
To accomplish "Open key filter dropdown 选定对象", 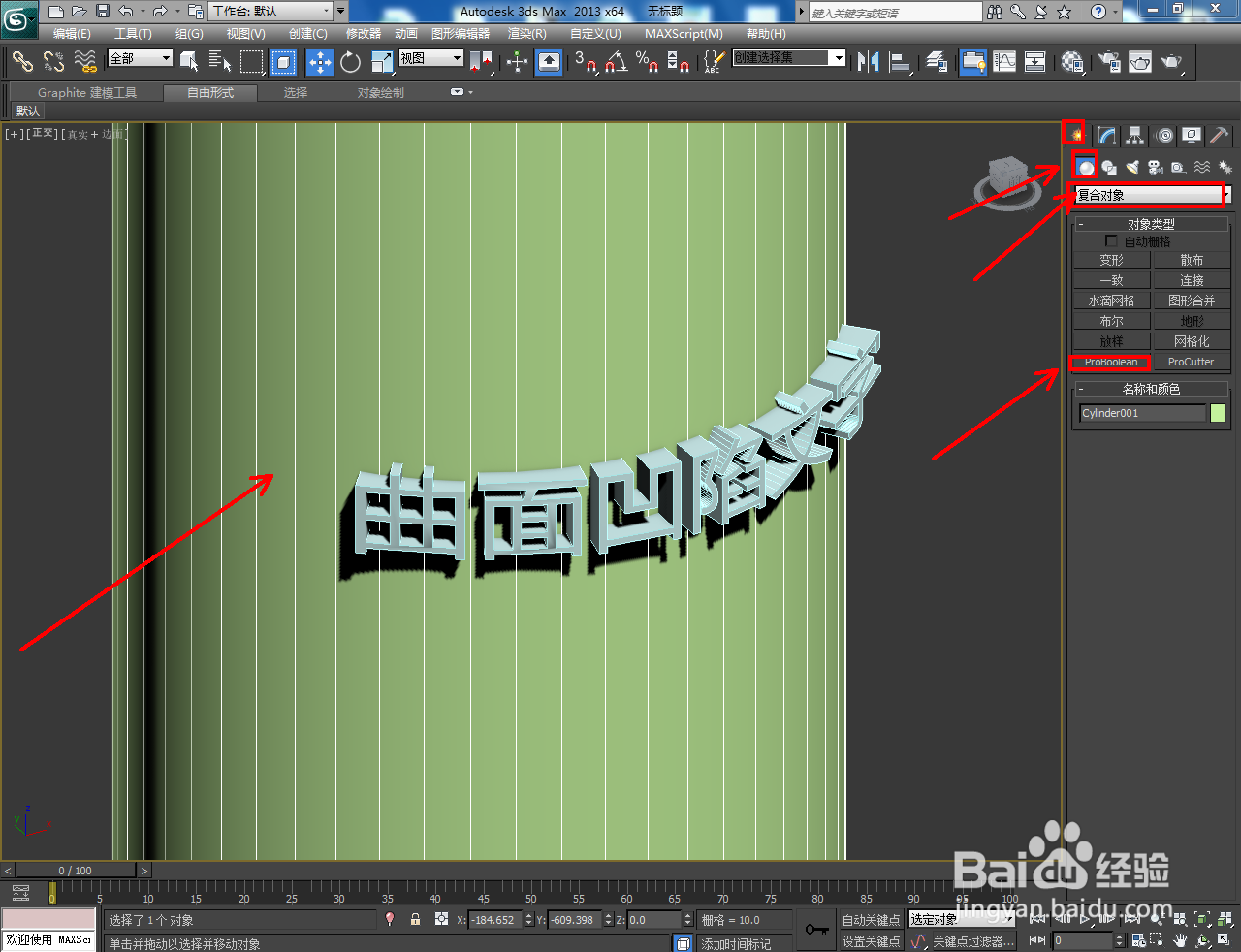I will [961, 919].
